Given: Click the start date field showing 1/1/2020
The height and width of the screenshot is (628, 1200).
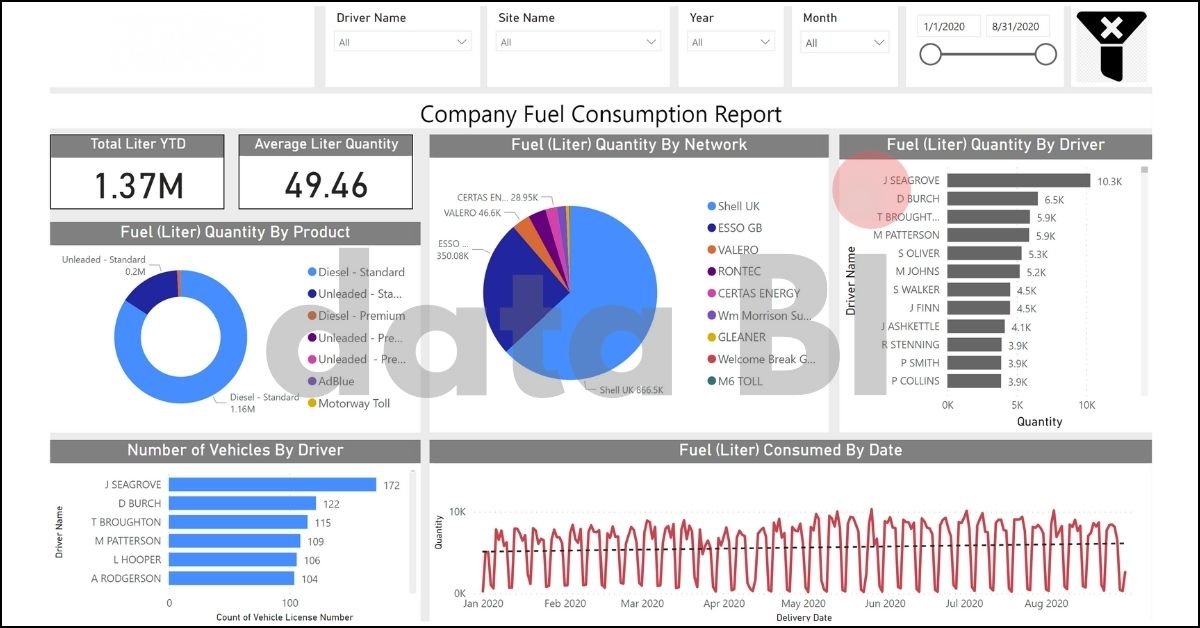Looking at the screenshot, I should pyautogui.click(x=947, y=25).
